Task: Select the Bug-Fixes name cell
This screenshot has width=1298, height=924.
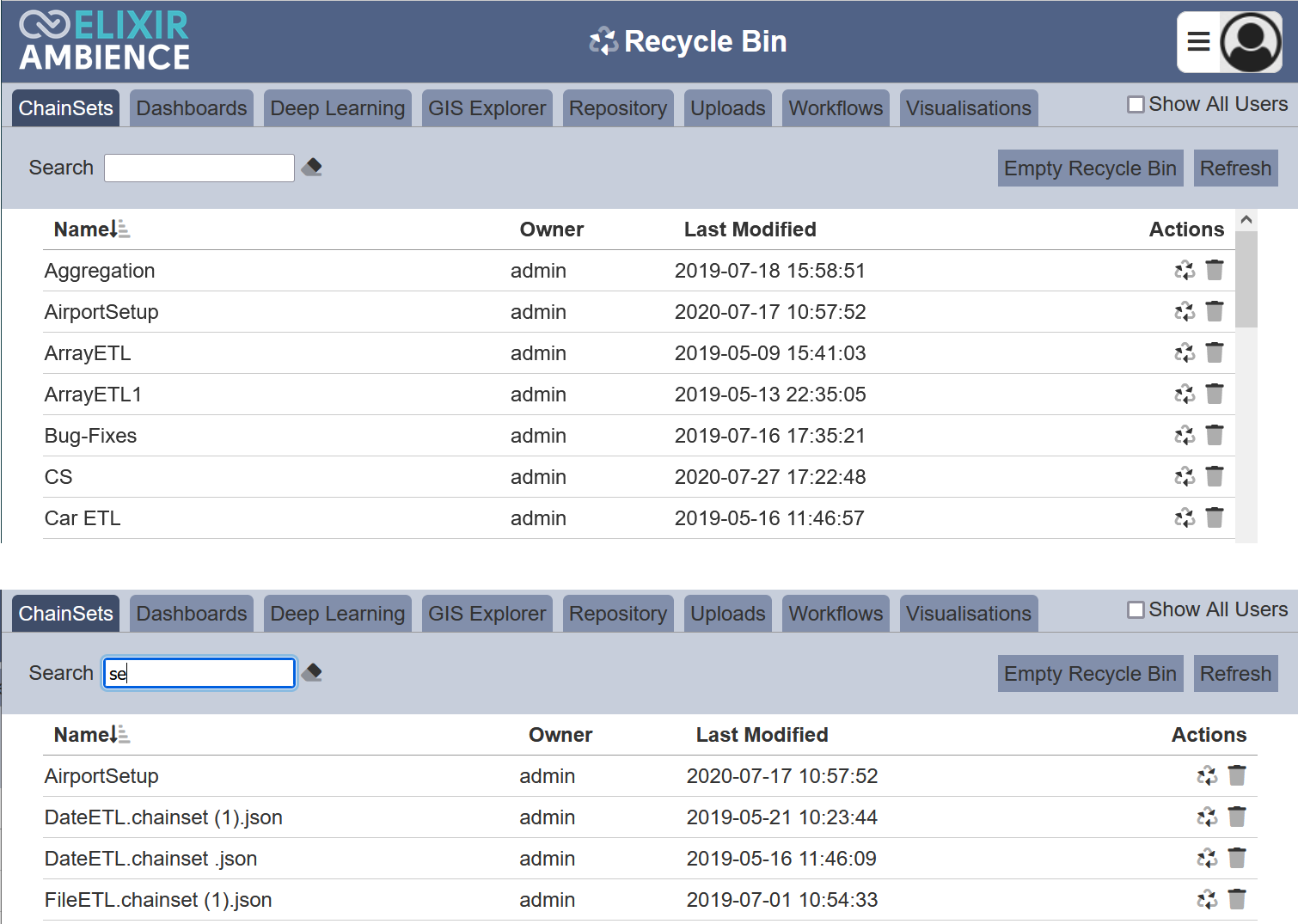Action: pos(90,436)
